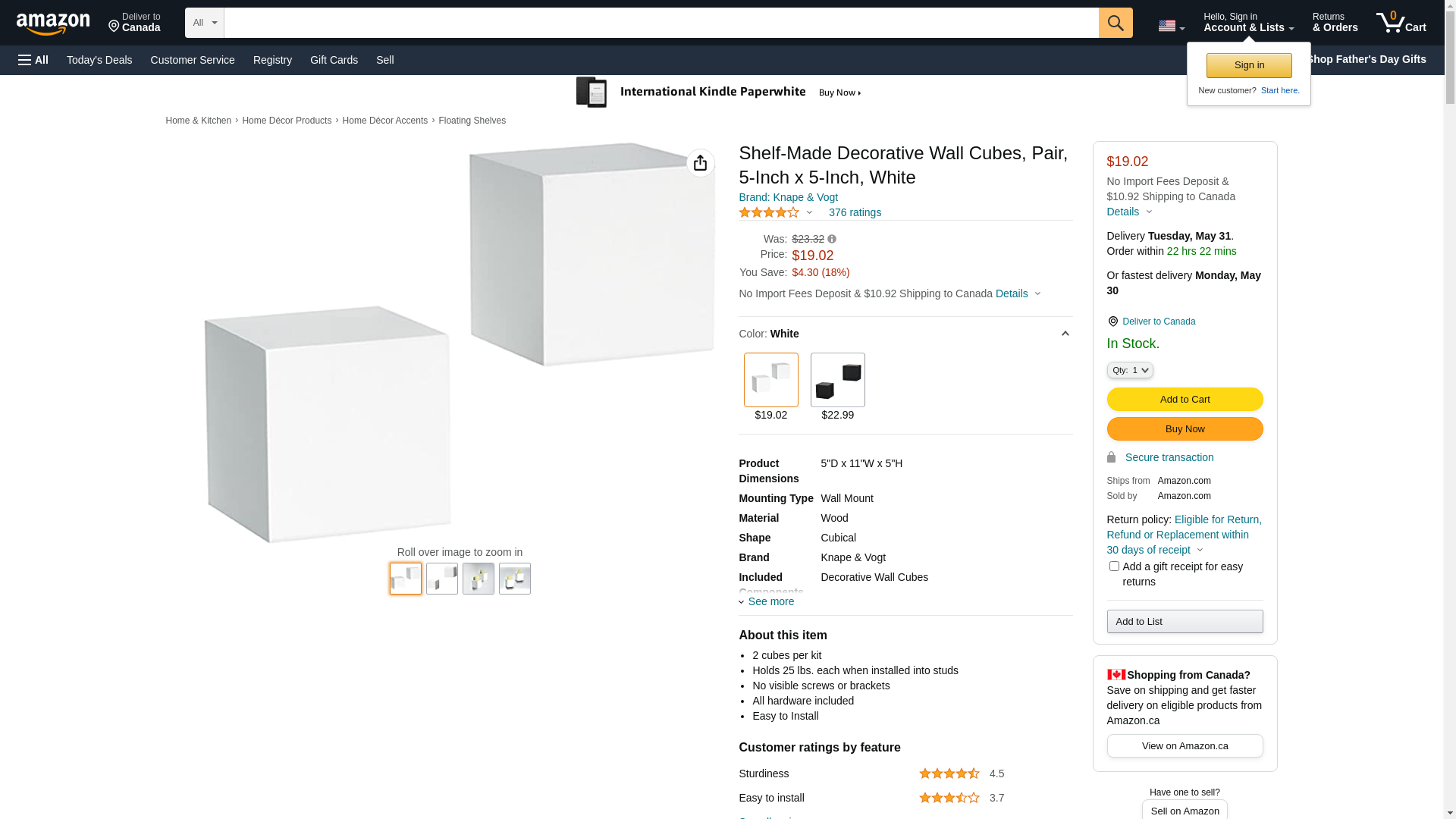Open Customer Service in navigation bar
The height and width of the screenshot is (819, 1456).
(x=193, y=60)
